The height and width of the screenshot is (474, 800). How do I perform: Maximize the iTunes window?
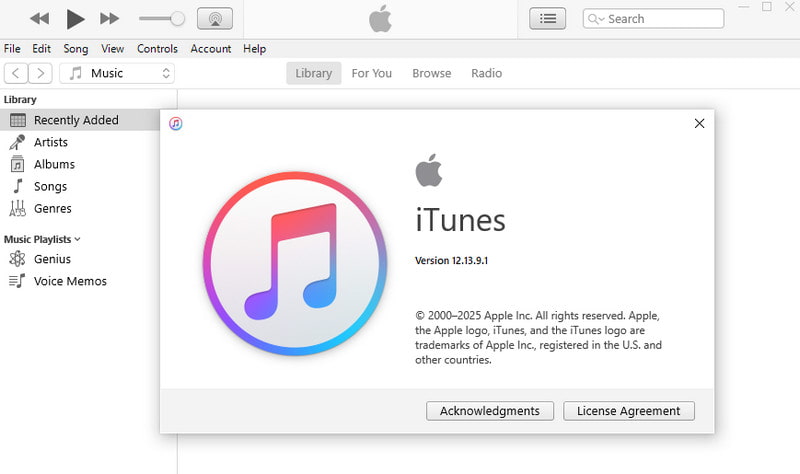coord(766,7)
